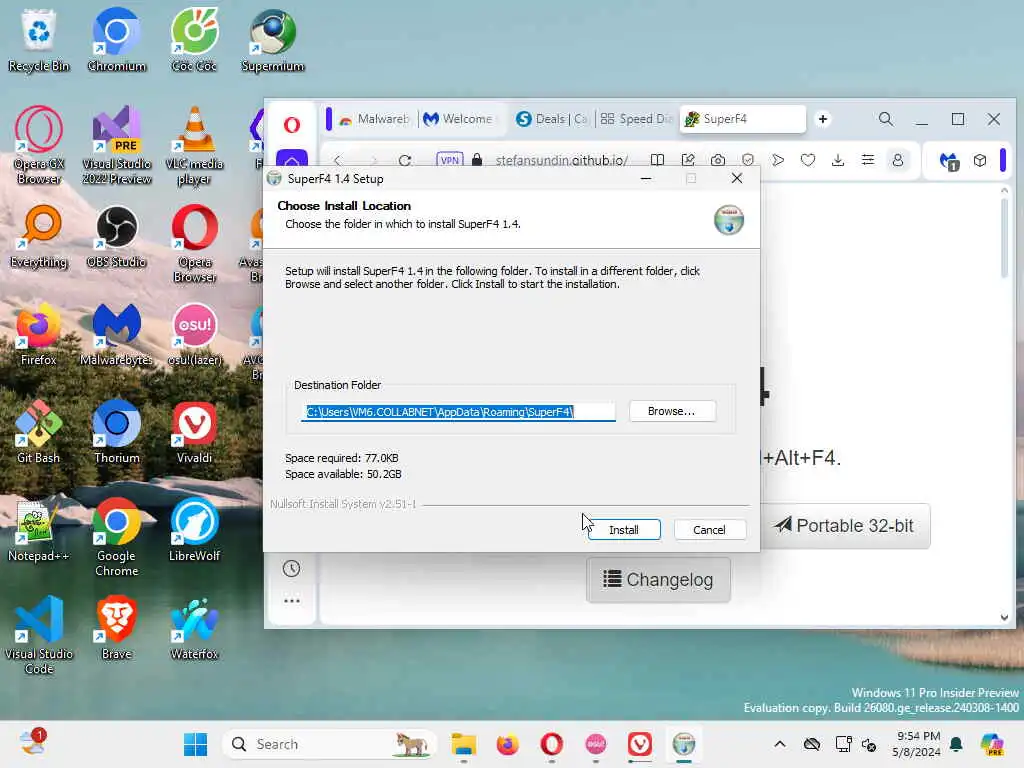Select the Brave desktop shortcut
This screenshot has width=1024, height=768.
(x=116, y=628)
